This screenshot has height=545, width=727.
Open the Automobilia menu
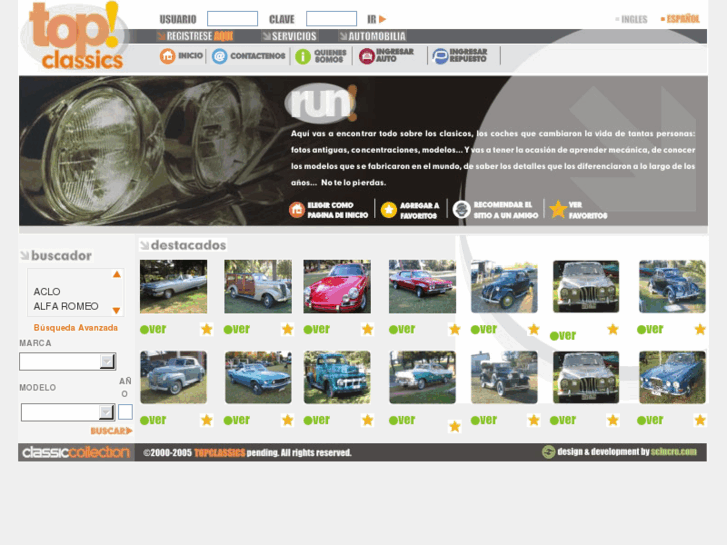tap(372, 36)
